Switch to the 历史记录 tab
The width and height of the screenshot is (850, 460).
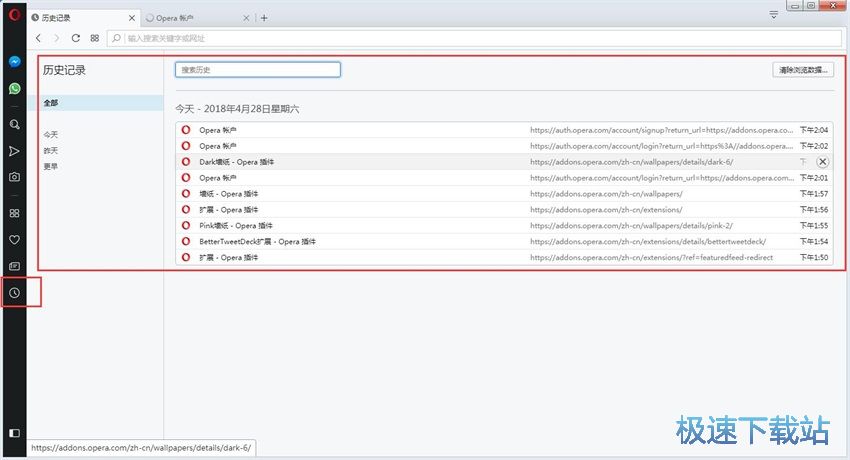(83, 18)
